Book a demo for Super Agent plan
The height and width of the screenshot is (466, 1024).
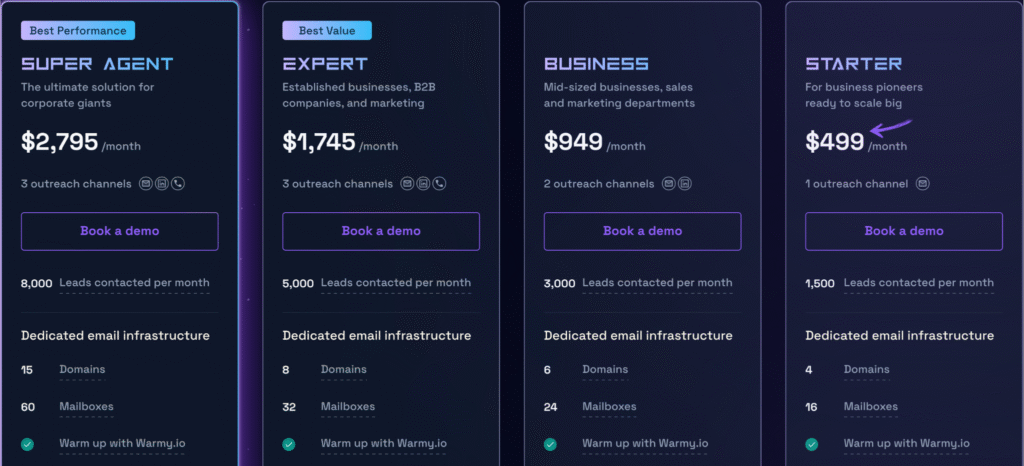(120, 231)
